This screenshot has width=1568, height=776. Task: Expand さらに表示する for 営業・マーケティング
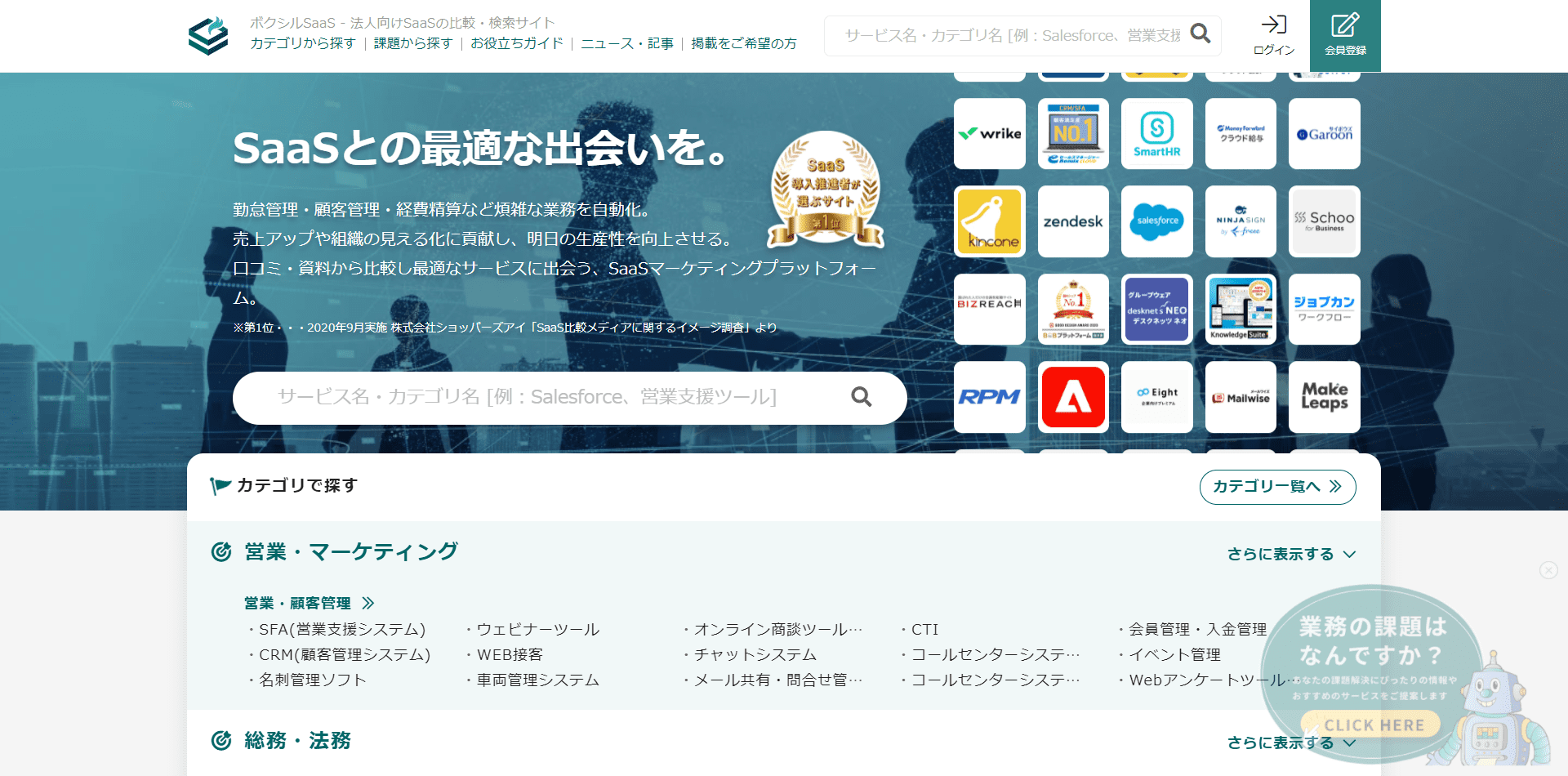[1282, 552]
